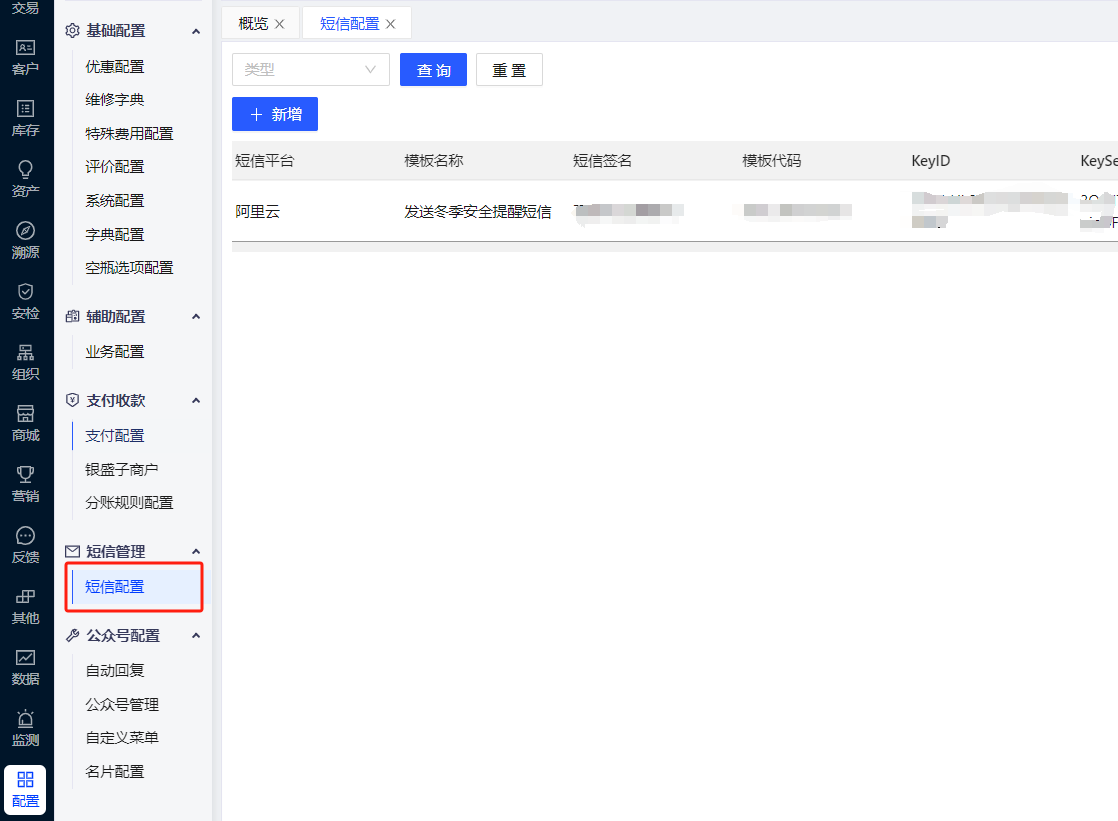
Task: Open 系统配置 in the sidebar
Action: [x=115, y=200]
